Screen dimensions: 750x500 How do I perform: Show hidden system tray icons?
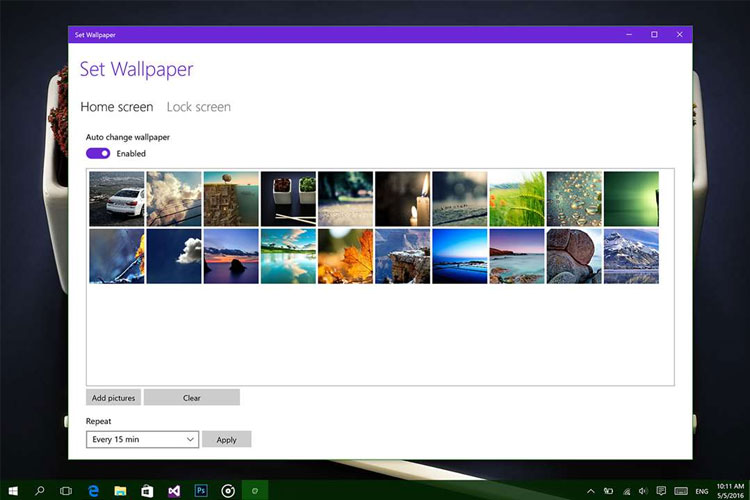point(591,490)
